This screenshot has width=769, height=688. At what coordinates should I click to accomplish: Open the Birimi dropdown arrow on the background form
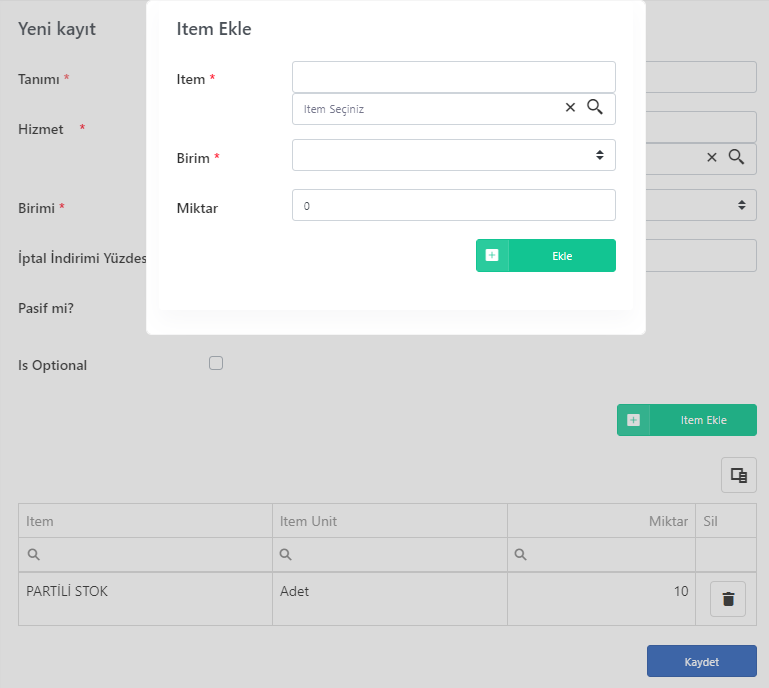742,205
